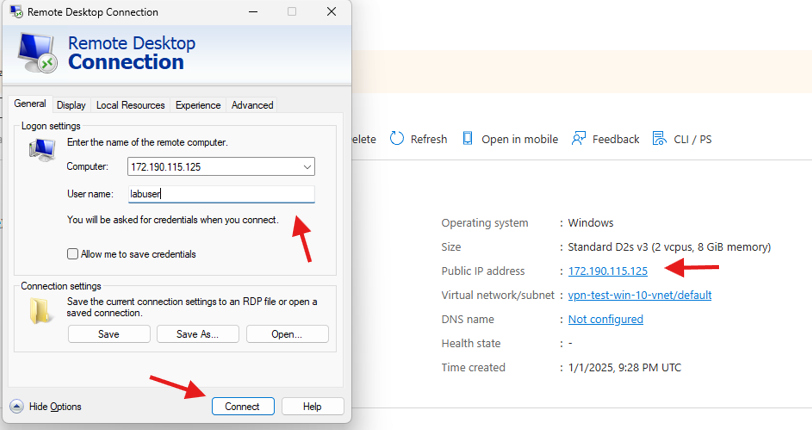
Task: Close the Remote Desktop Connection window
Action: coord(331,11)
